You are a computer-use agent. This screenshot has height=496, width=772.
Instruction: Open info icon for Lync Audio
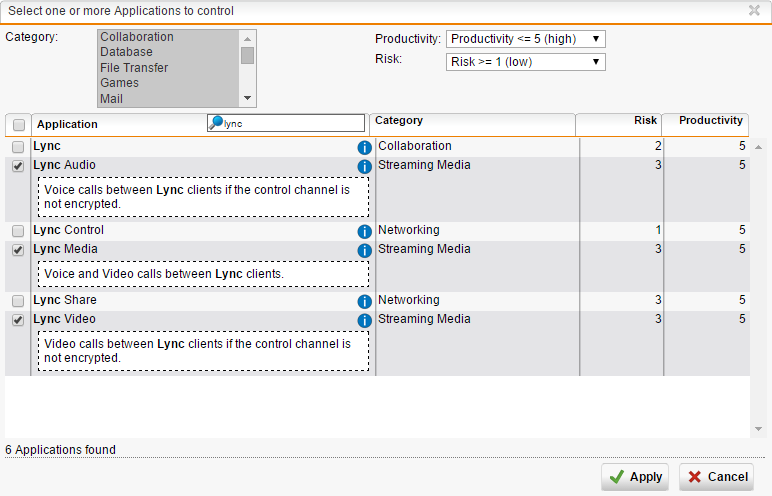364,166
